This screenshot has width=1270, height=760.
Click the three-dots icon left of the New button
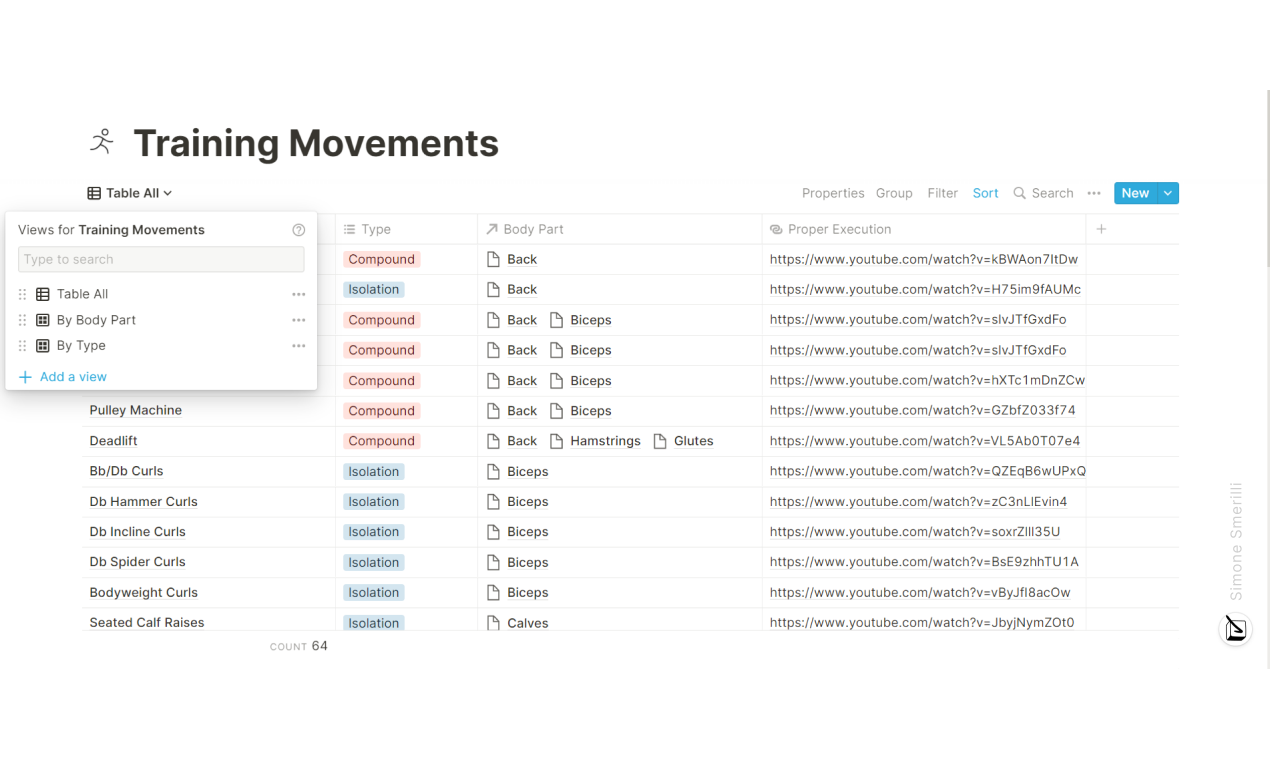1093,193
